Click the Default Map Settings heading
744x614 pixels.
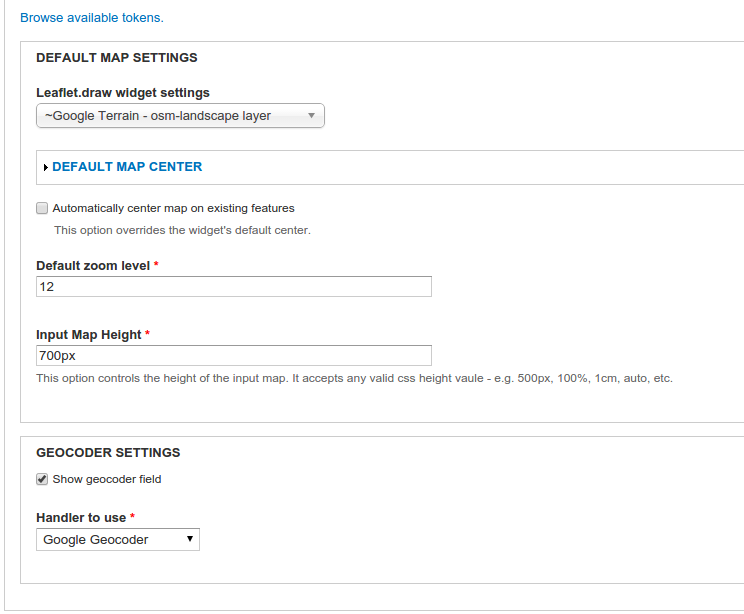click(117, 57)
